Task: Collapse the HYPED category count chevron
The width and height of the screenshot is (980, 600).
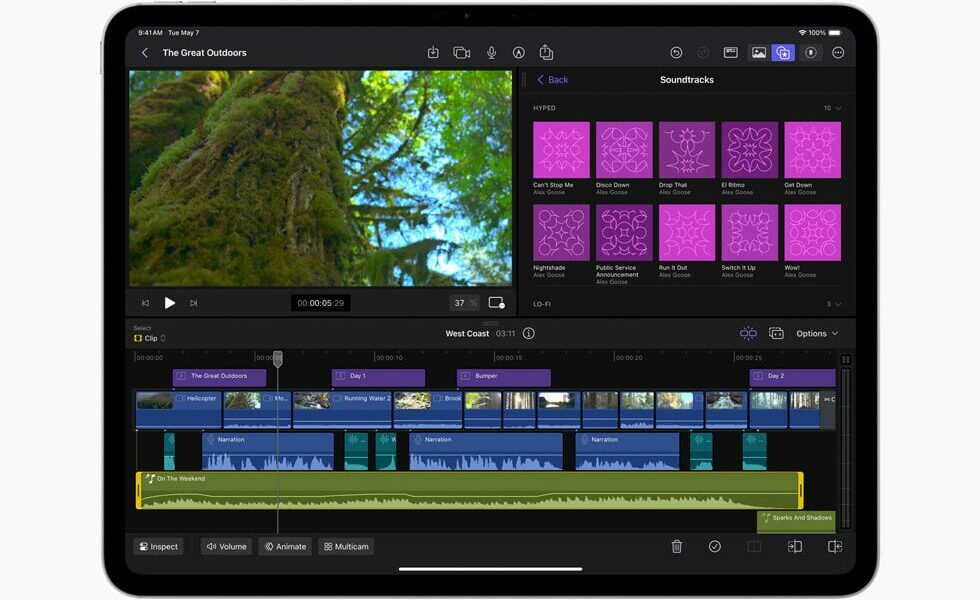Action: tap(838, 108)
